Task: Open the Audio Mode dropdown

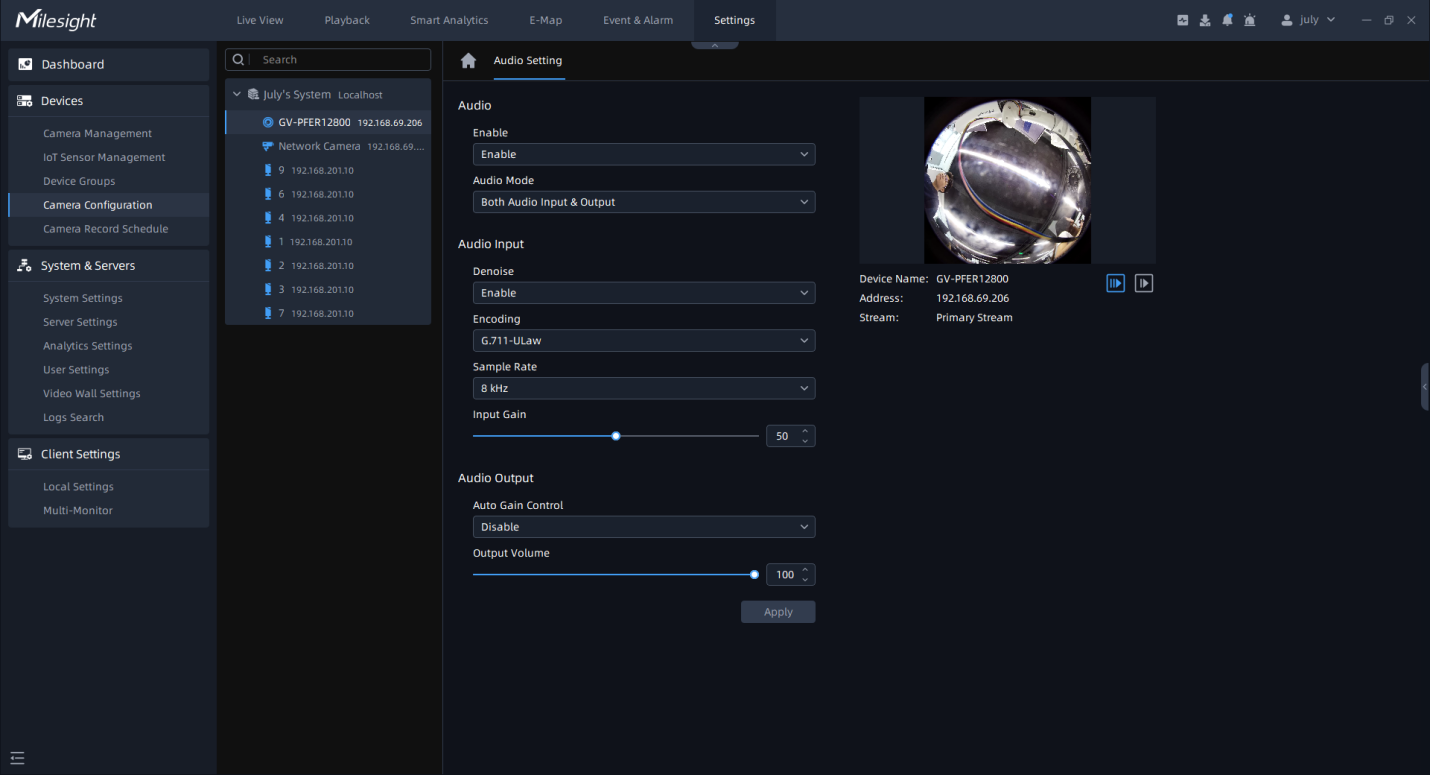Action: pyautogui.click(x=643, y=202)
